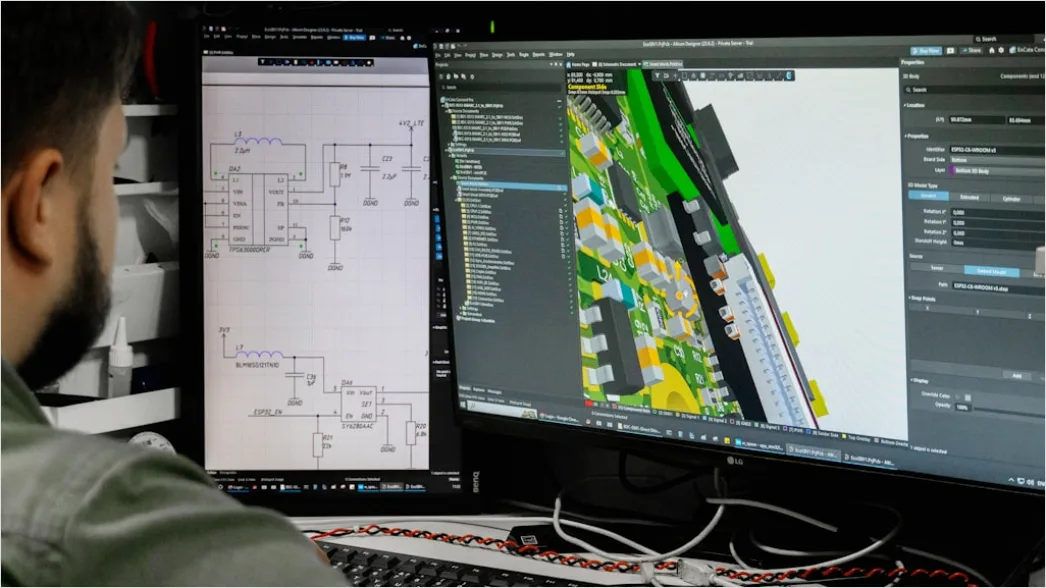Switch Source to Embed Model
This screenshot has height=588, width=1046.
click(991, 272)
